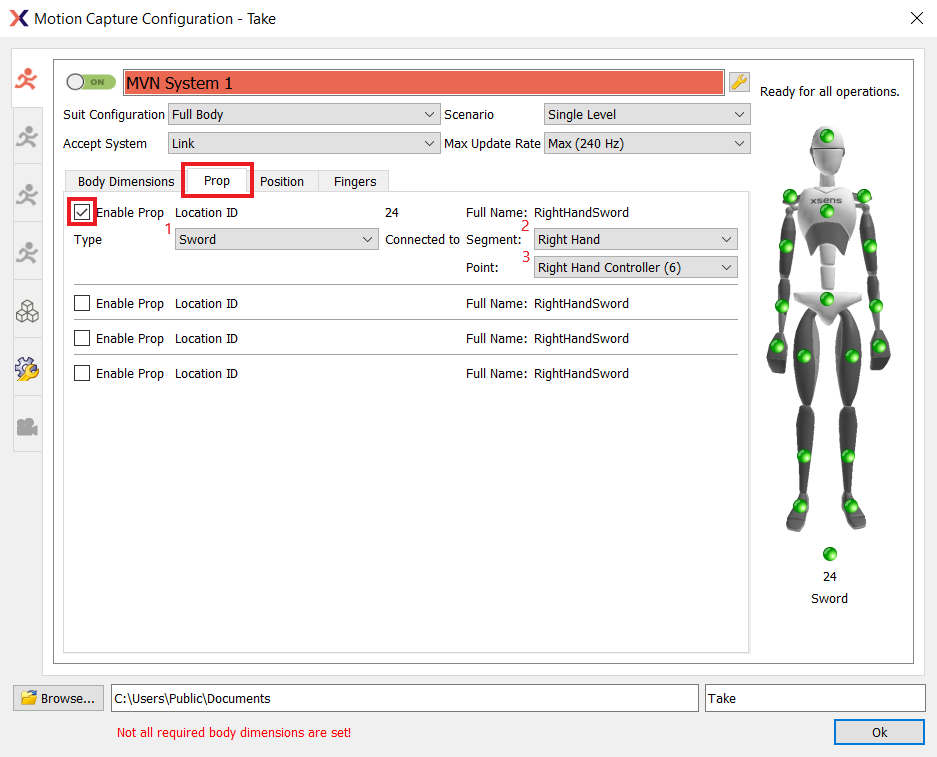
Task: Select the fourth grey runner system tab
Action: tap(27, 252)
